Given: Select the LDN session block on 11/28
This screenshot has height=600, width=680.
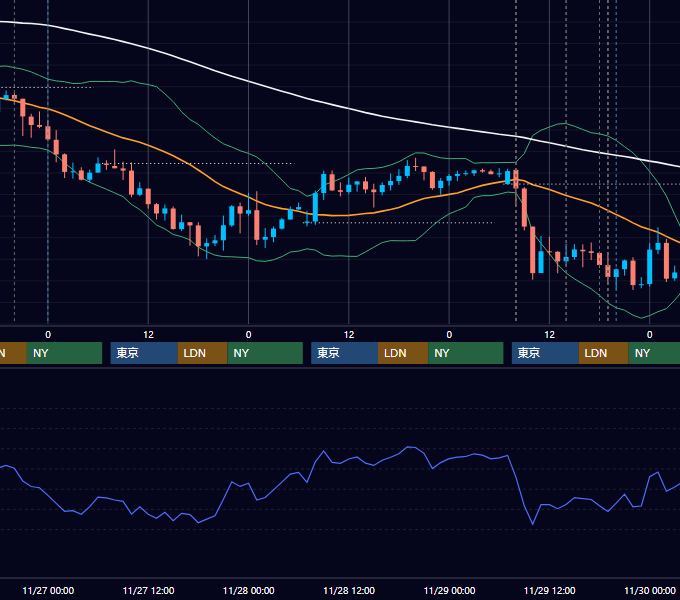Looking at the screenshot, I should (403, 353).
